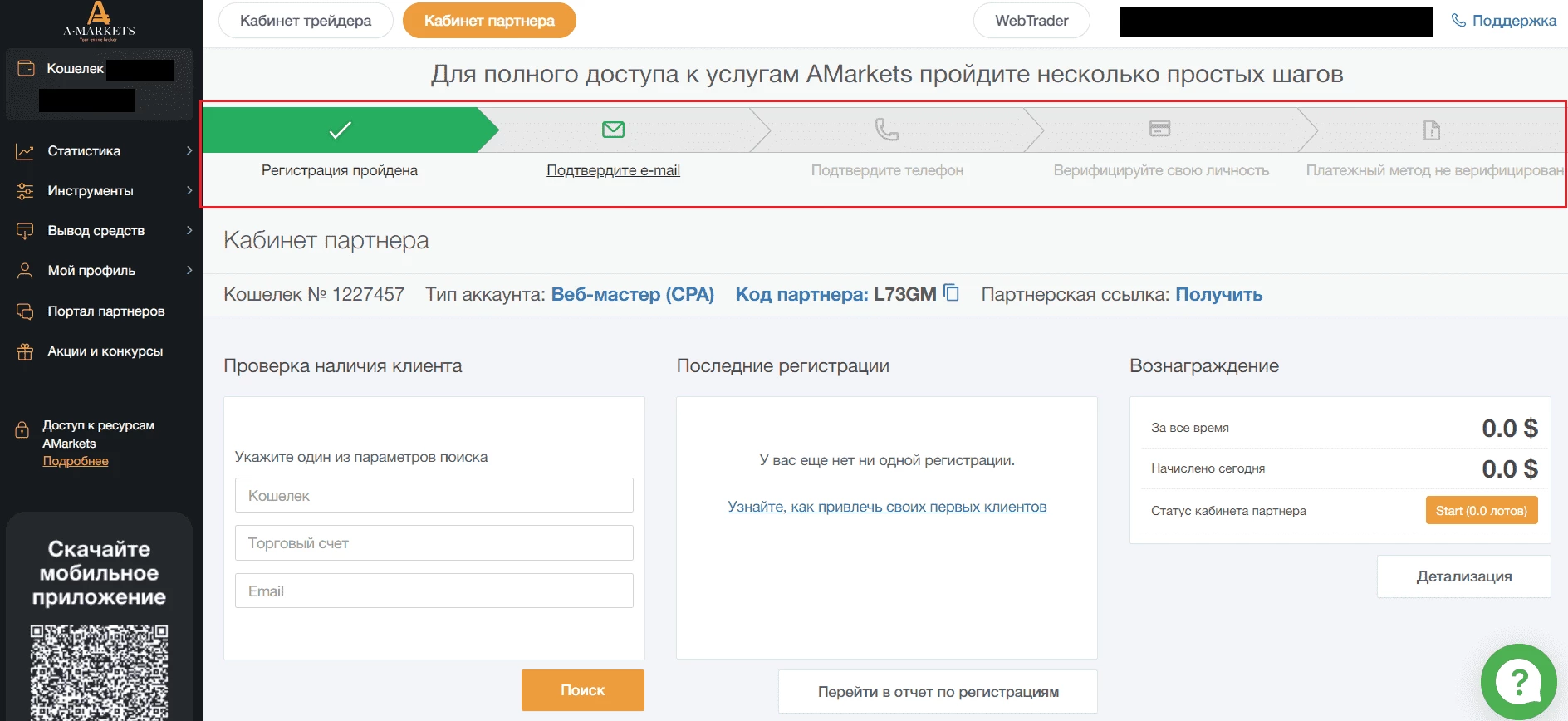Click the Статистика chart icon
The height and width of the screenshot is (721, 1568).
pos(25,151)
